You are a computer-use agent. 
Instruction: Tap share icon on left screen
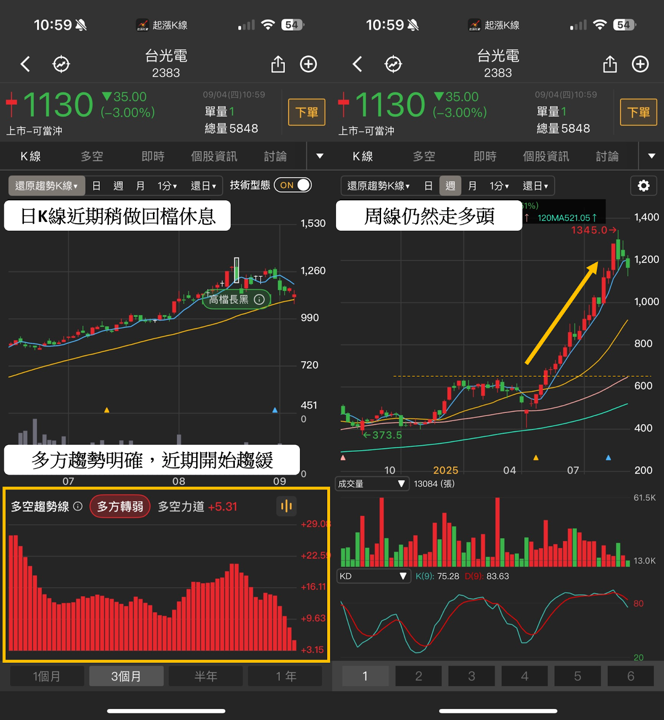[x=278, y=64]
